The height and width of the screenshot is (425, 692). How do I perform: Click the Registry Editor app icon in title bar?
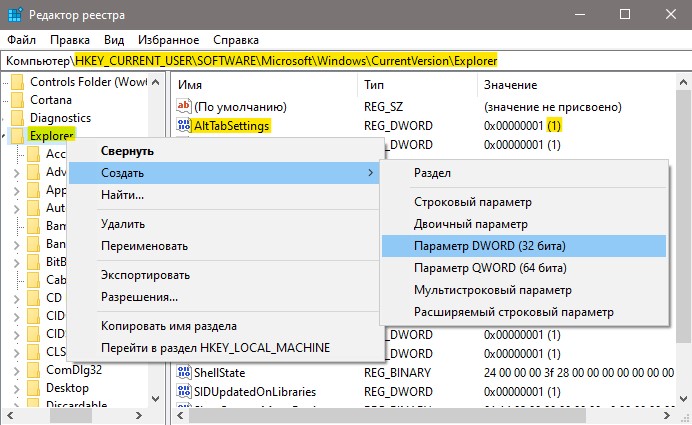15,15
